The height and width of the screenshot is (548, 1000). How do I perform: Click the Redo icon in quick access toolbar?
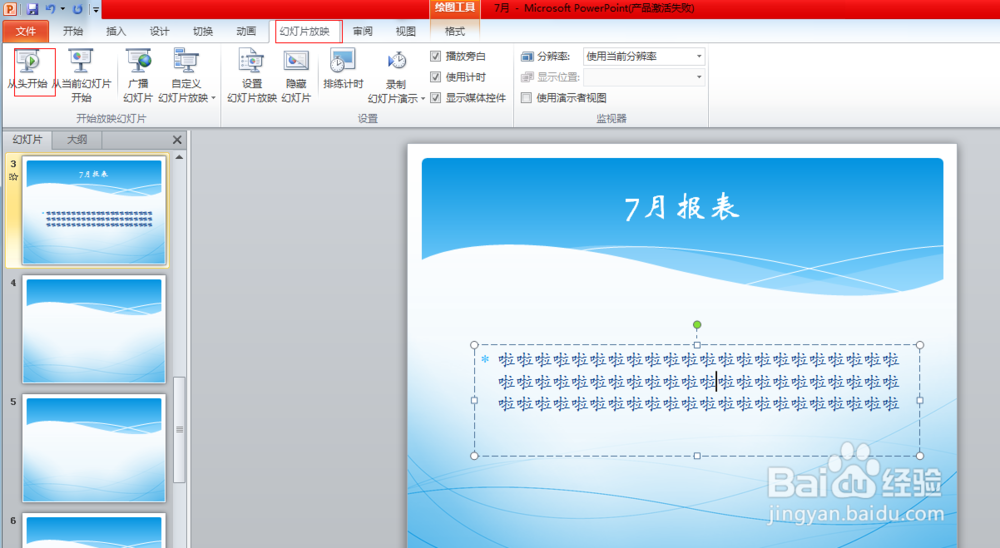point(77,9)
